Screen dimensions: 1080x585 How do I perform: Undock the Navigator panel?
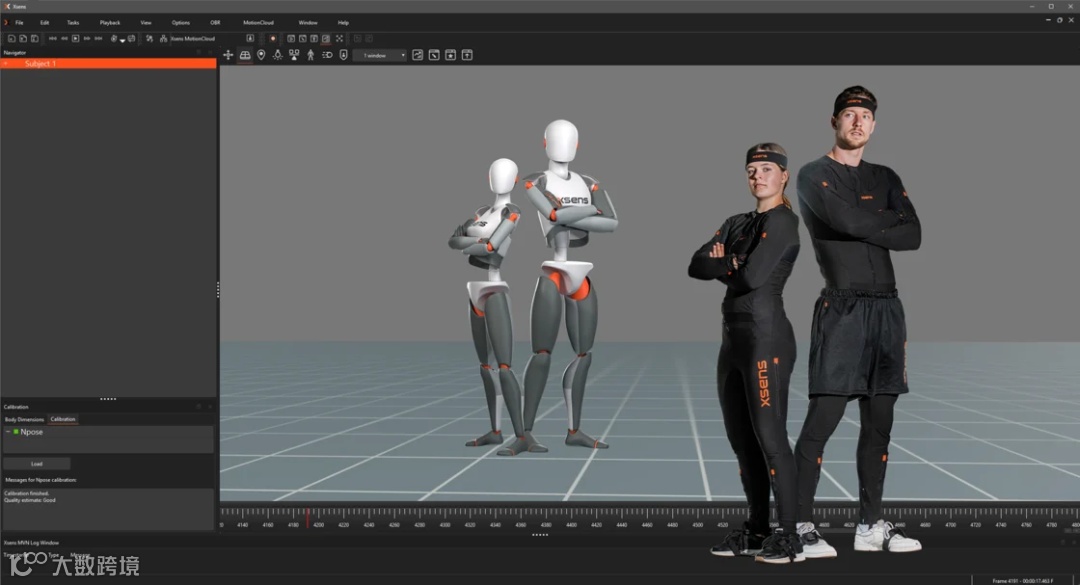tap(199, 52)
